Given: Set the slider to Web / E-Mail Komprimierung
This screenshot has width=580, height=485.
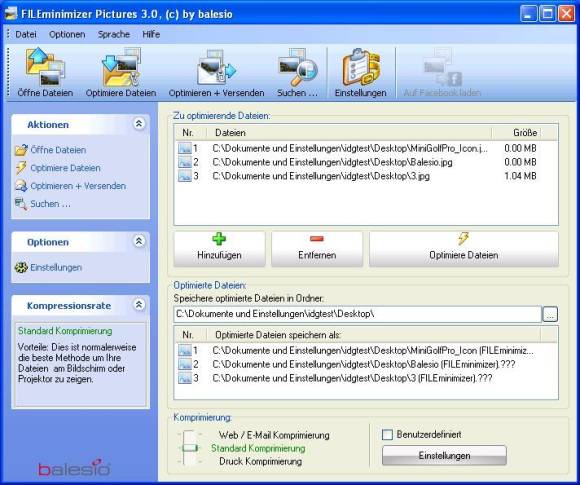Looking at the screenshot, I should (189, 434).
